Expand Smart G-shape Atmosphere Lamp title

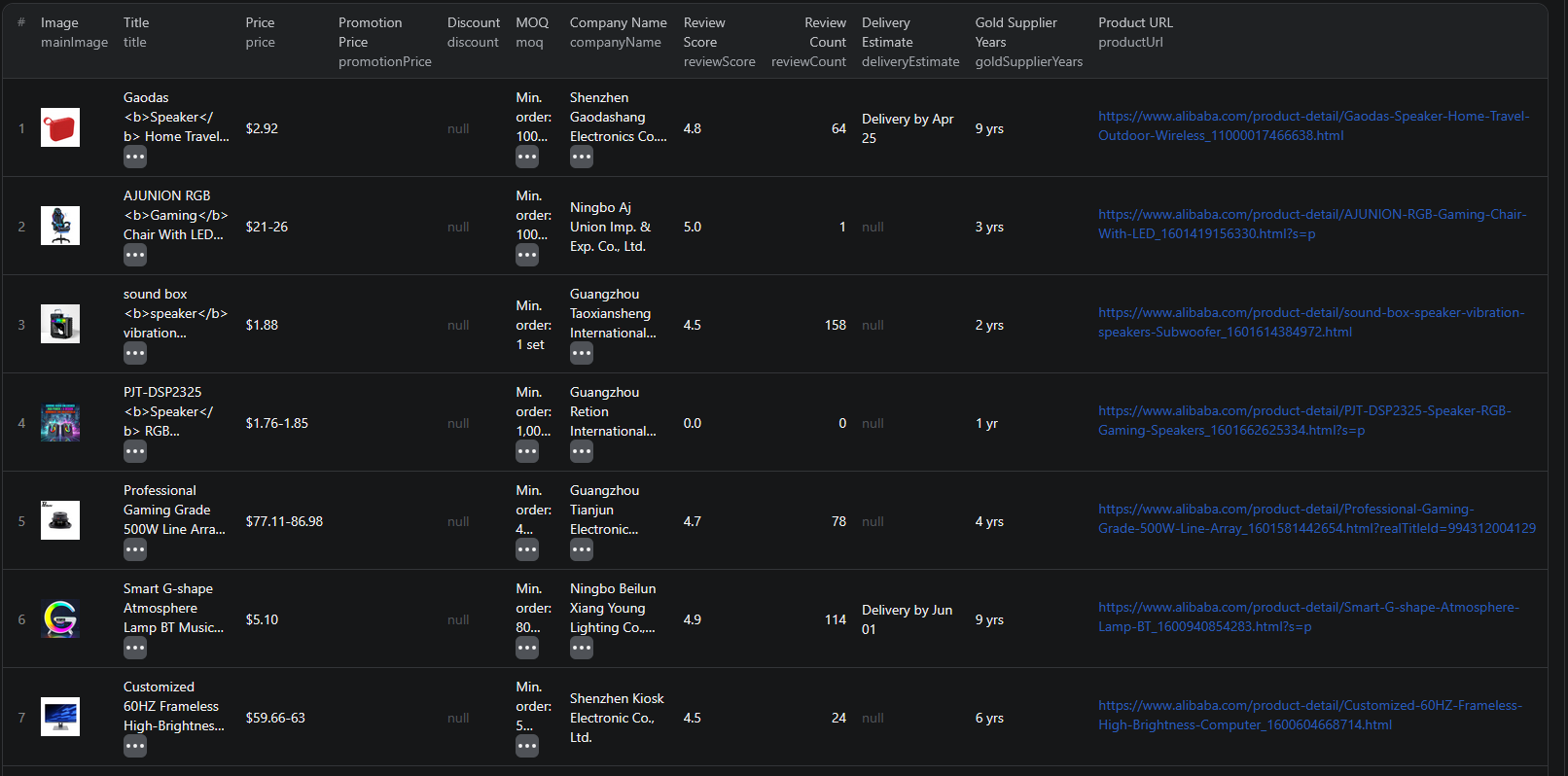point(135,648)
